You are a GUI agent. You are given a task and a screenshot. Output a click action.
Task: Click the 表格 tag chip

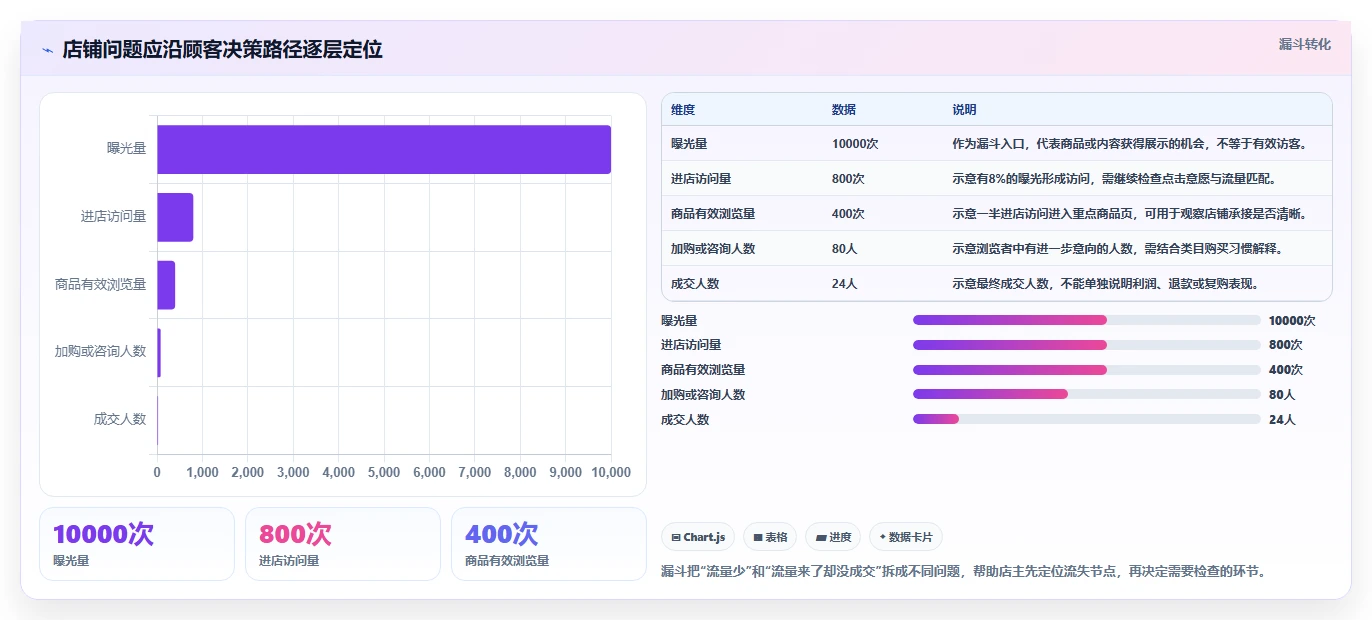(x=770, y=537)
